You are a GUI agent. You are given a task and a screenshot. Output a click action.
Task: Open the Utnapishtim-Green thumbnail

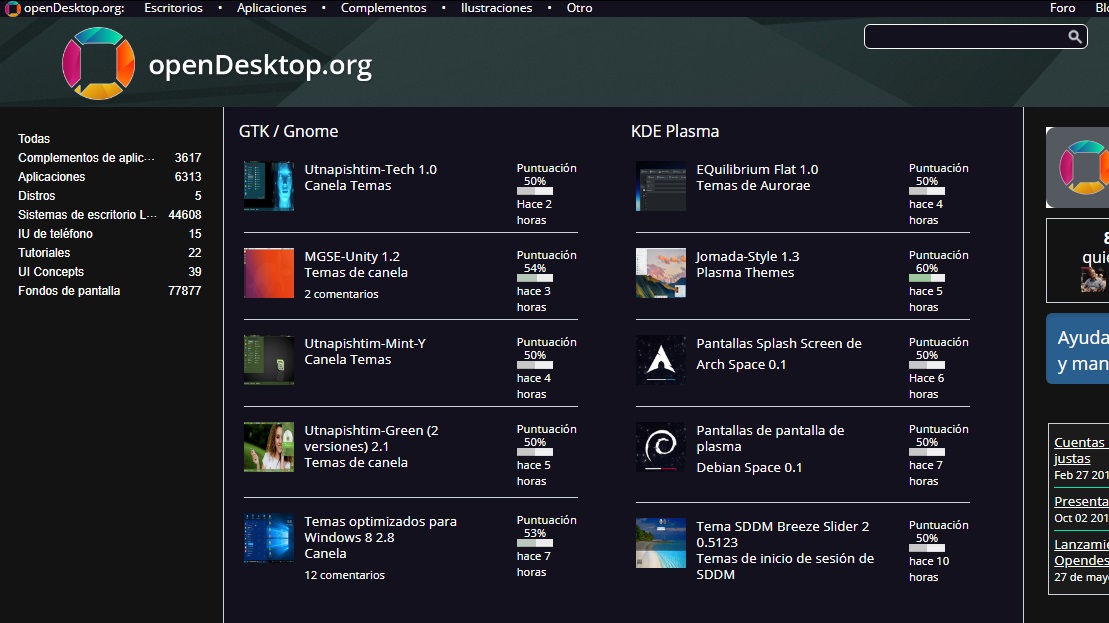click(269, 447)
